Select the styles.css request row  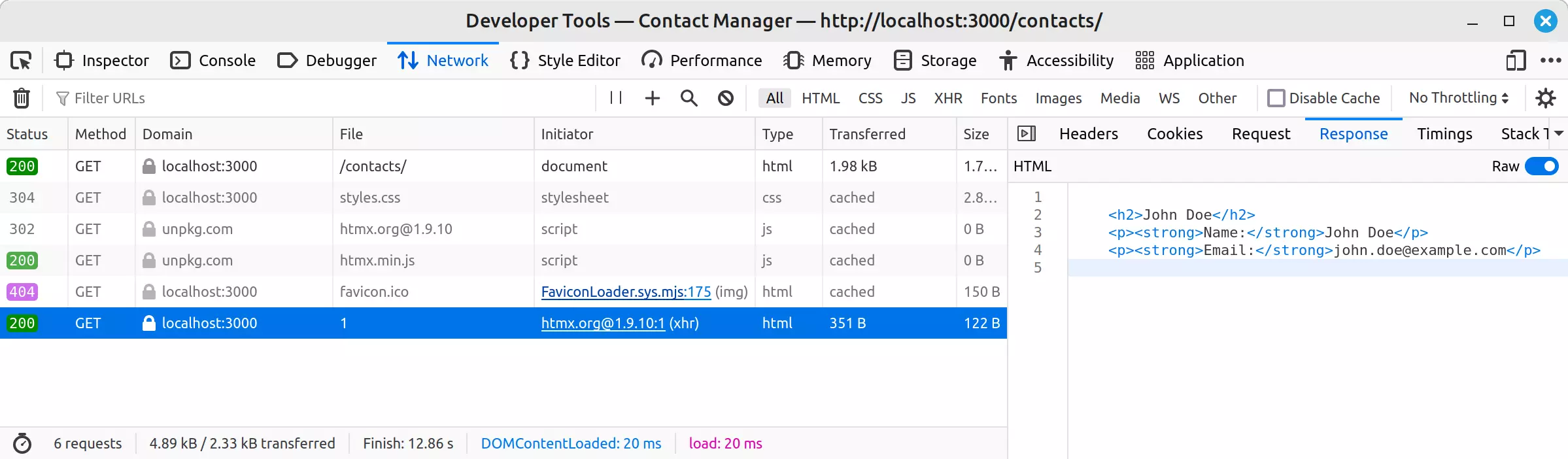pyautogui.click(x=503, y=197)
